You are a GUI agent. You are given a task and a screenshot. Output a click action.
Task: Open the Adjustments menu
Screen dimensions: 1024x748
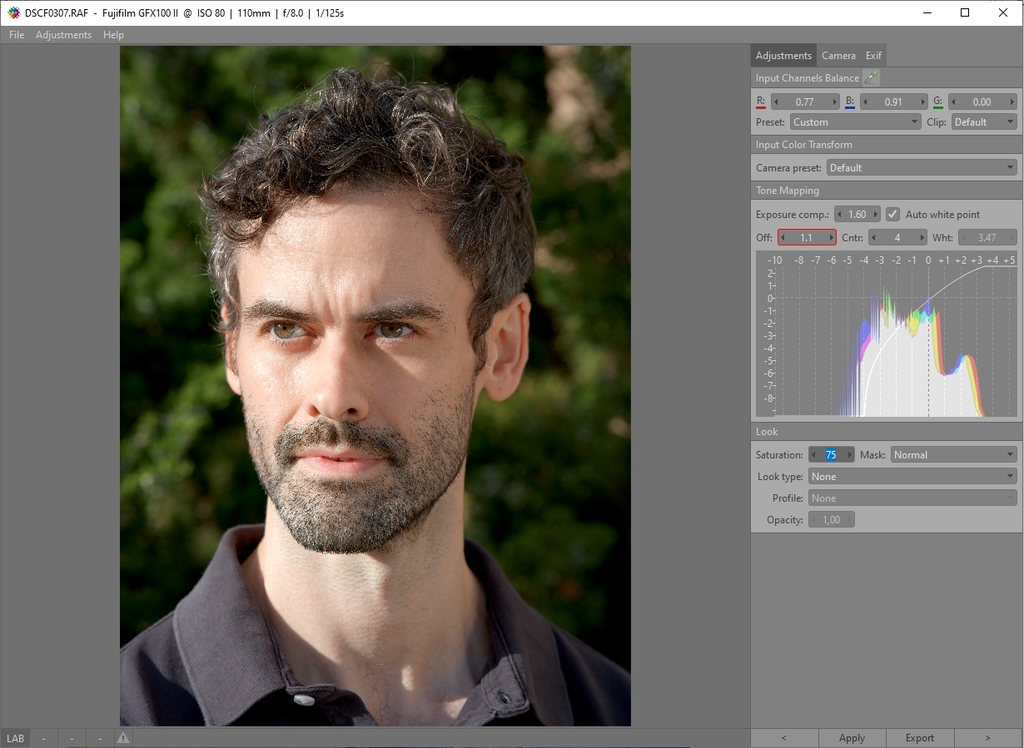[x=63, y=35]
